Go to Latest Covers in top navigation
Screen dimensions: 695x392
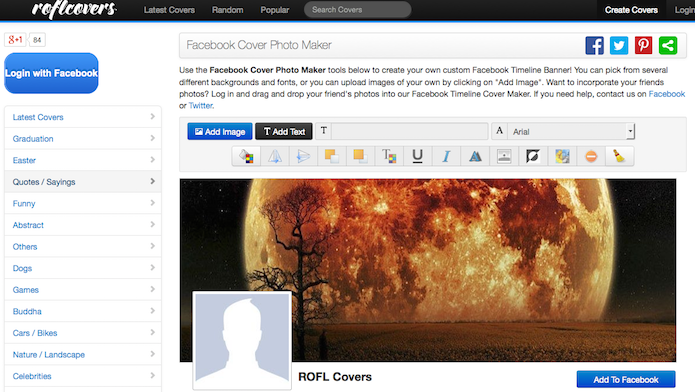click(x=169, y=10)
